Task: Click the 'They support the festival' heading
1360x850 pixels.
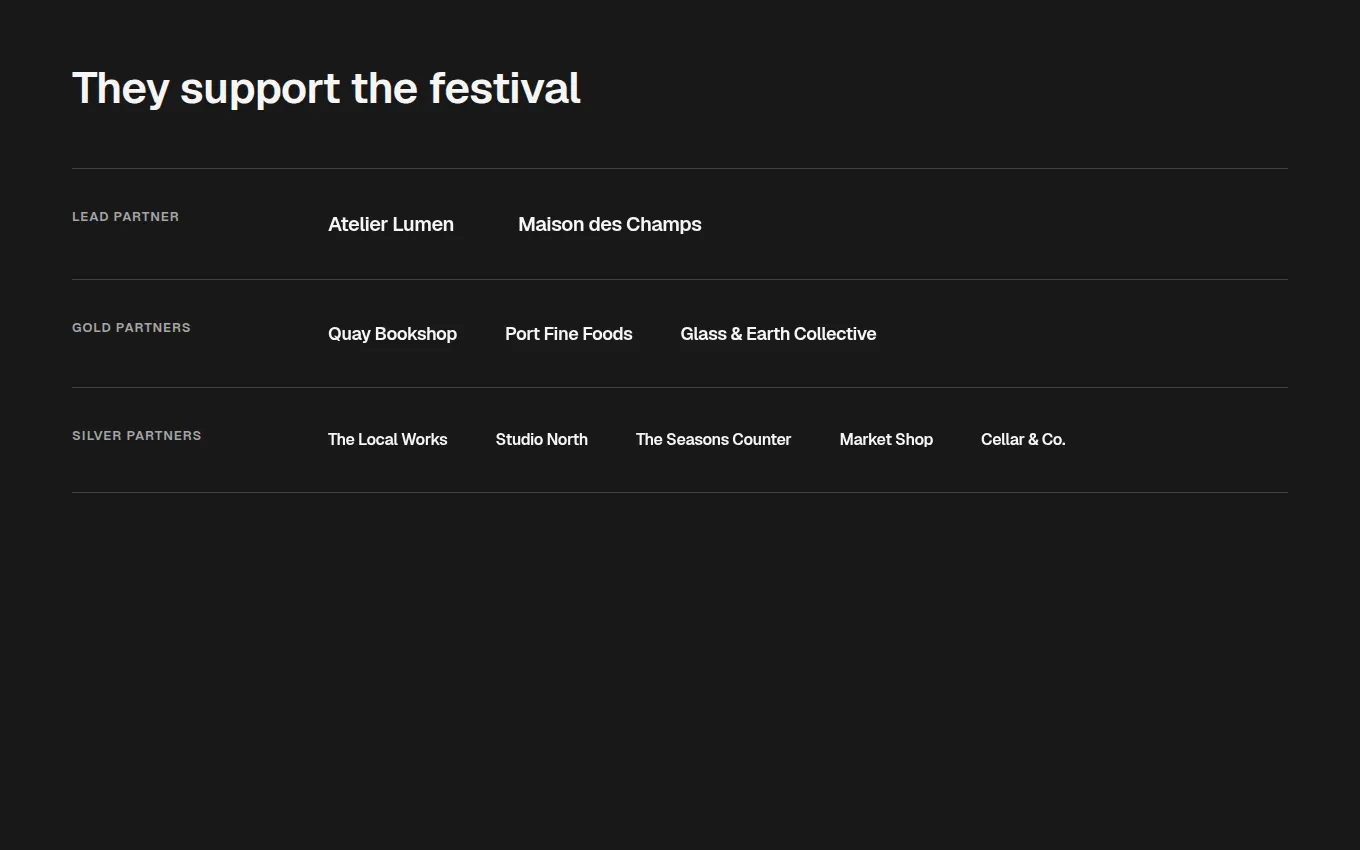Action: point(326,88)
